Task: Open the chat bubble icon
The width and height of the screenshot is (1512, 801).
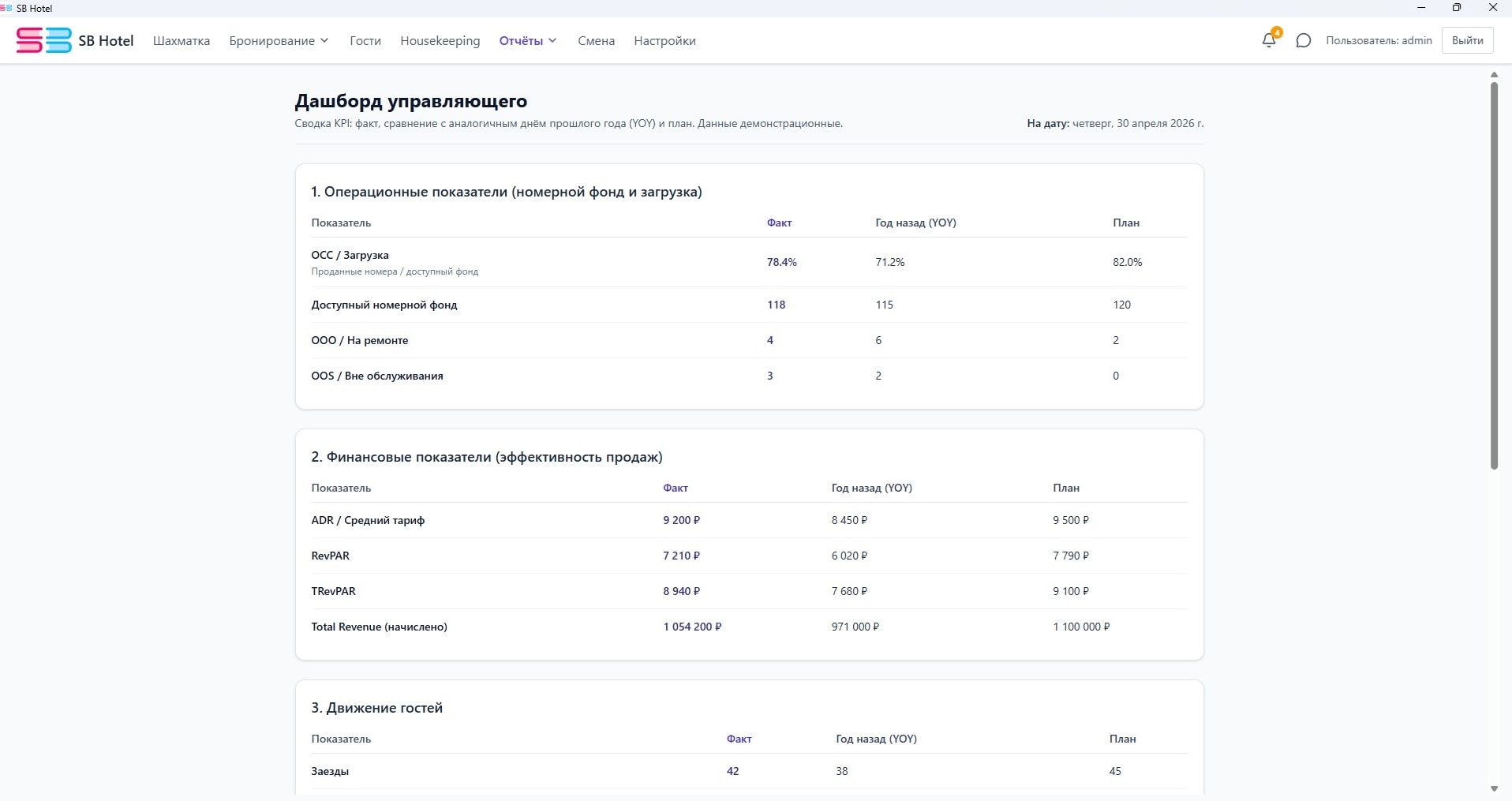Action: coord(1304,40)
